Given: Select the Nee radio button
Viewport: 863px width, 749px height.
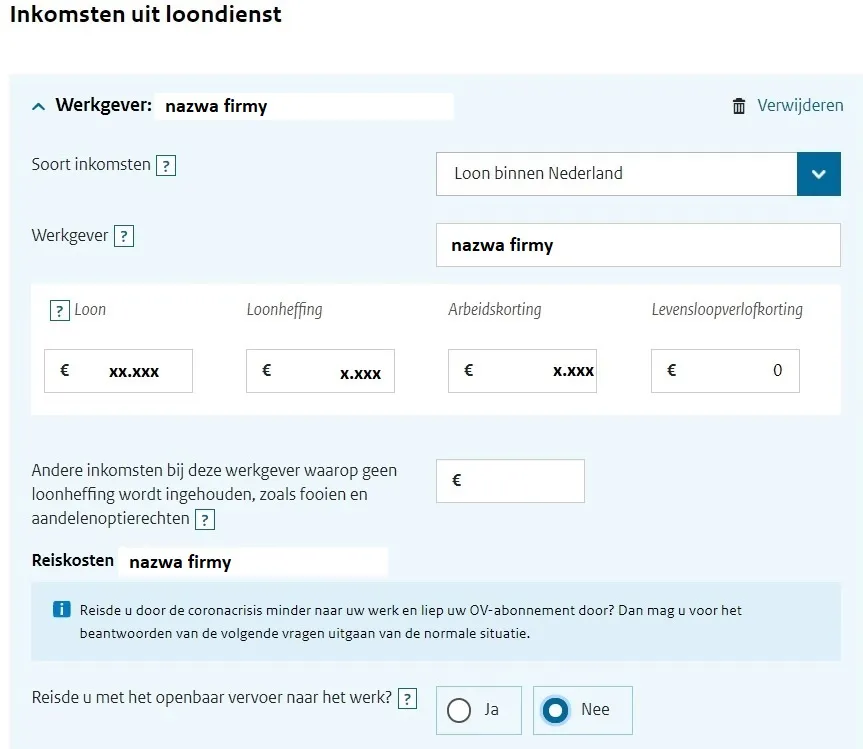Looking at the screenshot, I should [x=554, y=710].
